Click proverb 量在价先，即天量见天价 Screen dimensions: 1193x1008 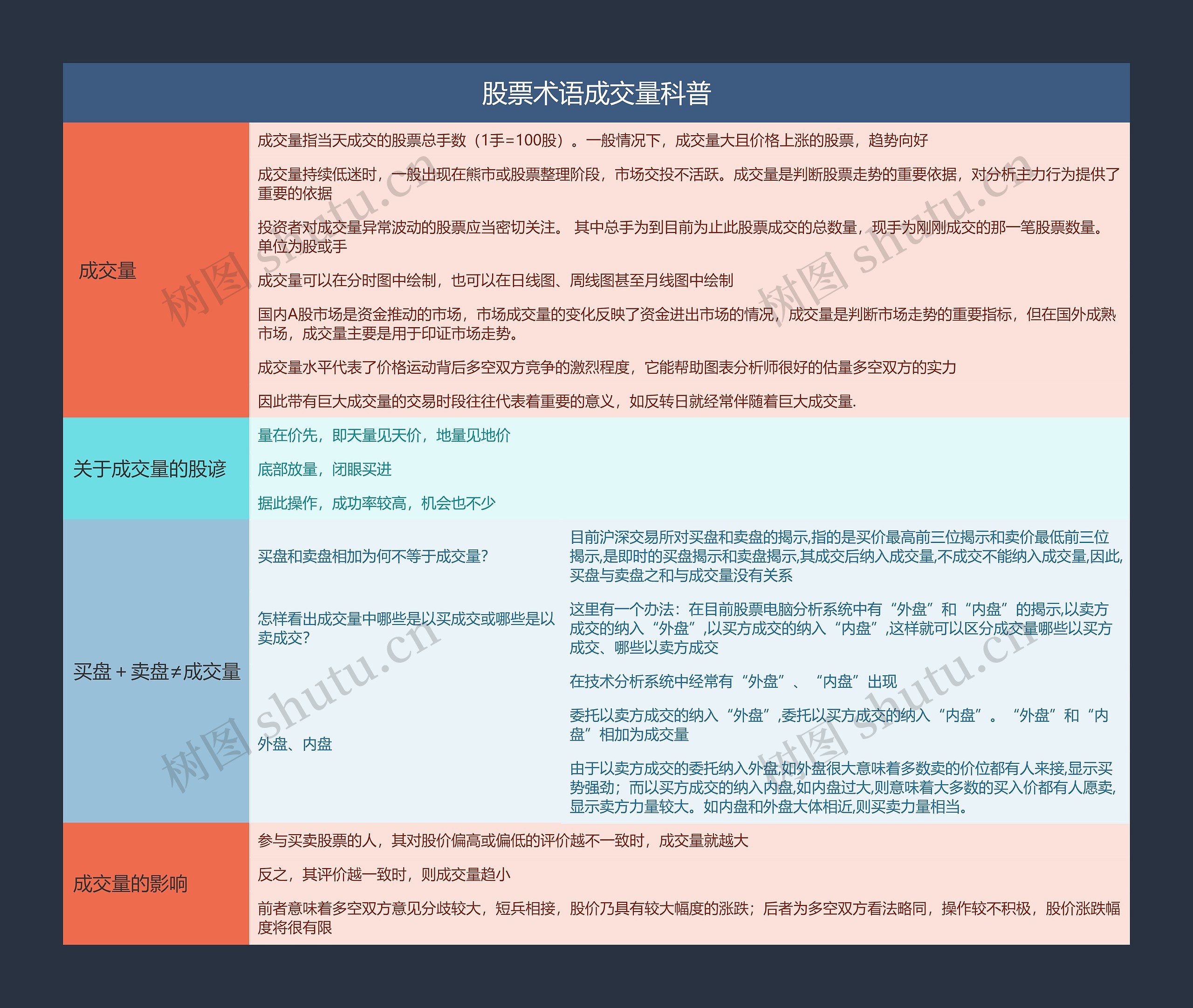[384, 435]
